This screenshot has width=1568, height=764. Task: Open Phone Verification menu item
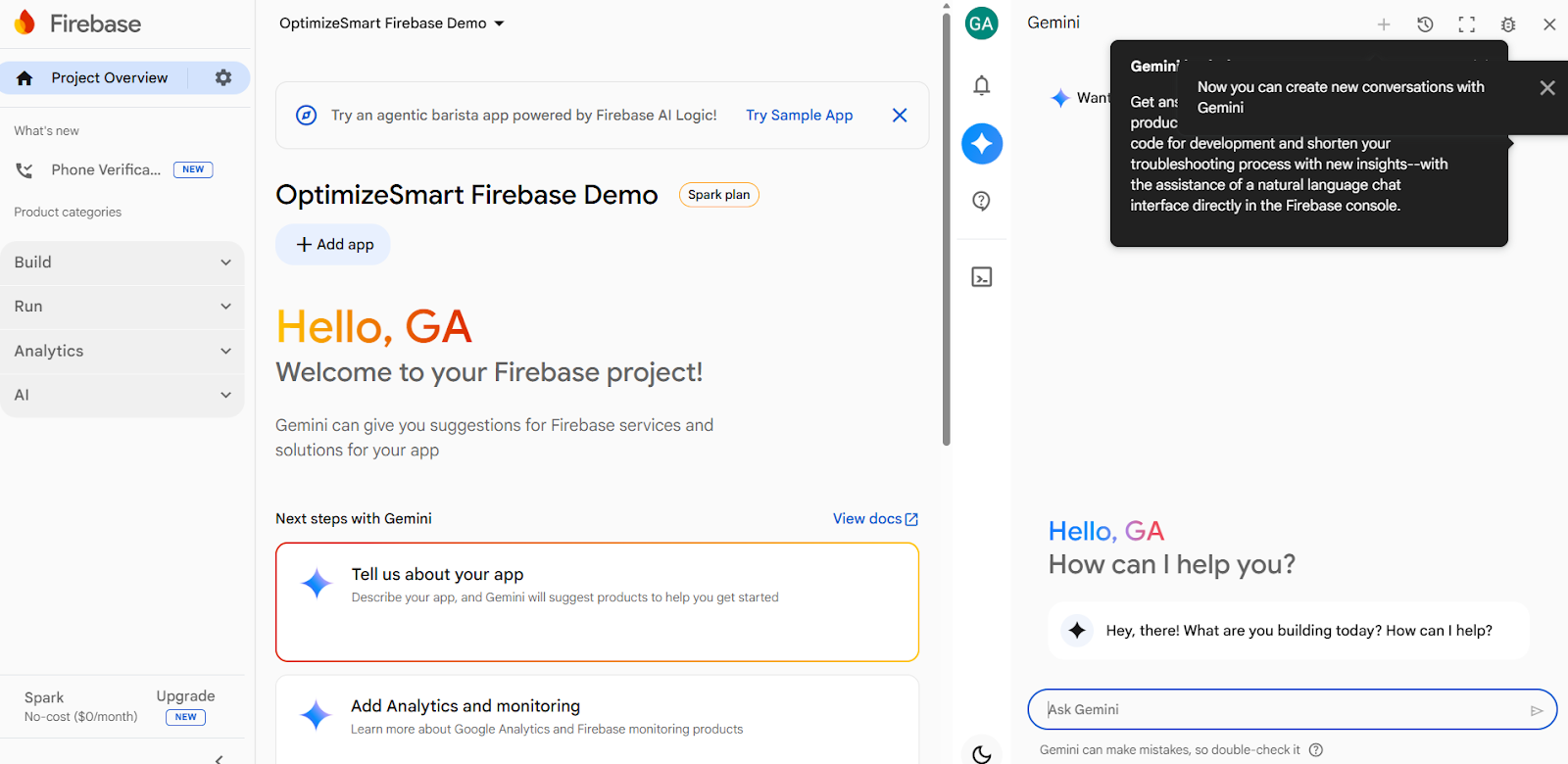click(106, 169)
